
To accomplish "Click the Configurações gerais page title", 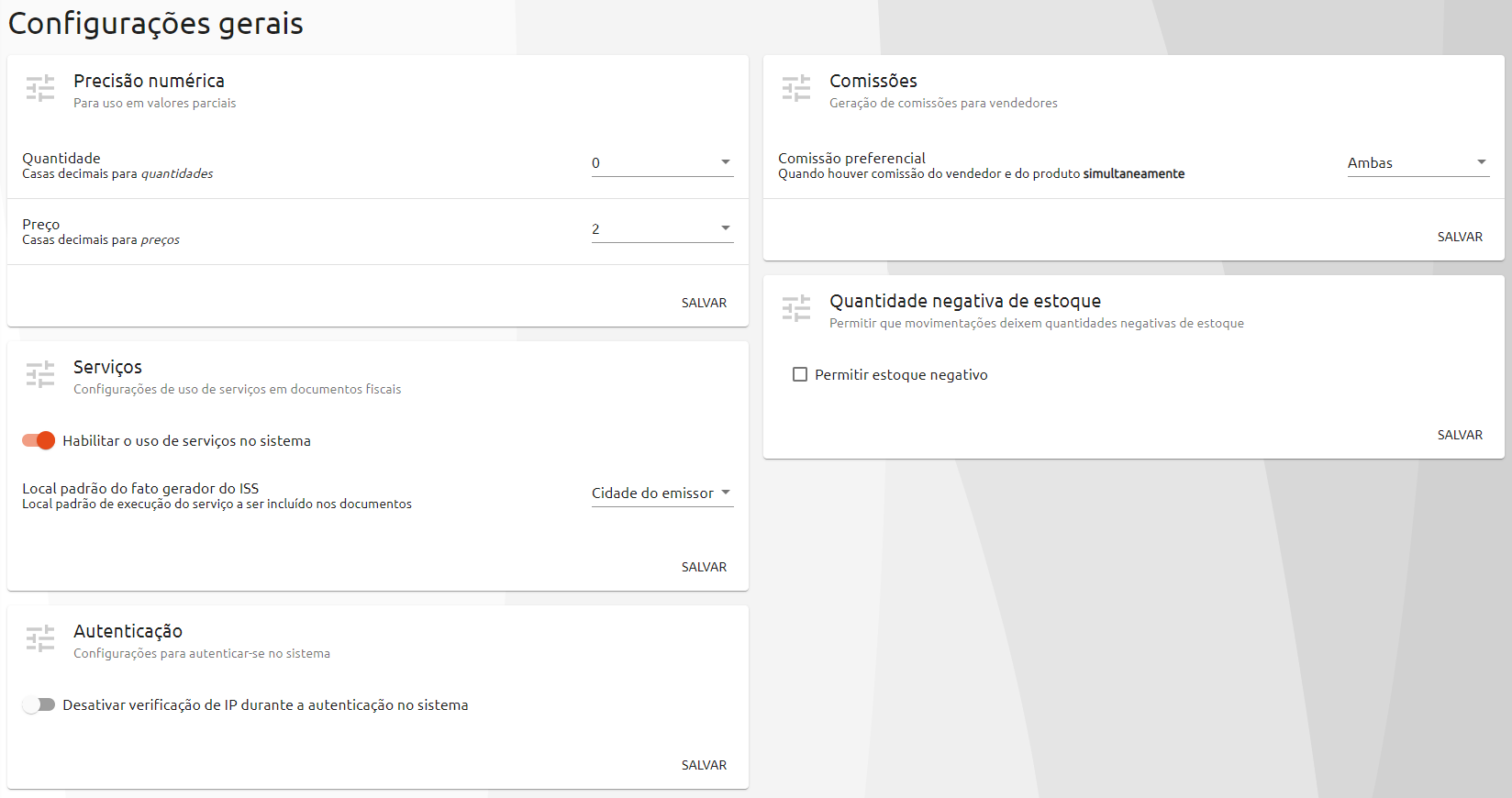I will point(156,24).
